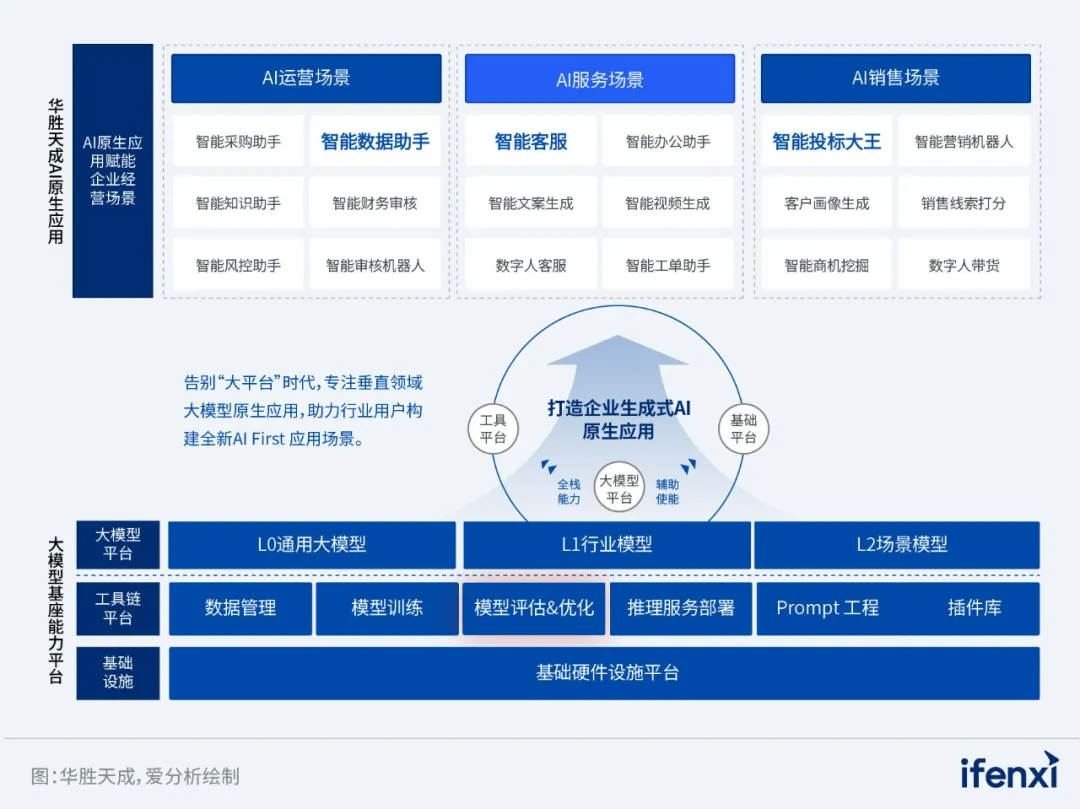Click the 工具平台 circle icon
This screenshot has width=1080, height=809.
pyautogui.click(x=493, y=429)
